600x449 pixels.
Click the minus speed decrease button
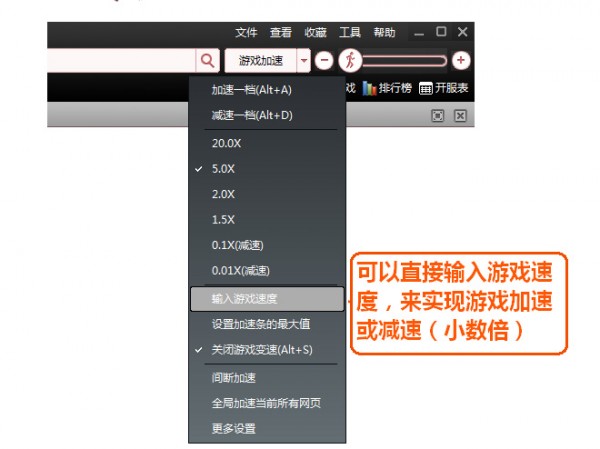point(324,60)
